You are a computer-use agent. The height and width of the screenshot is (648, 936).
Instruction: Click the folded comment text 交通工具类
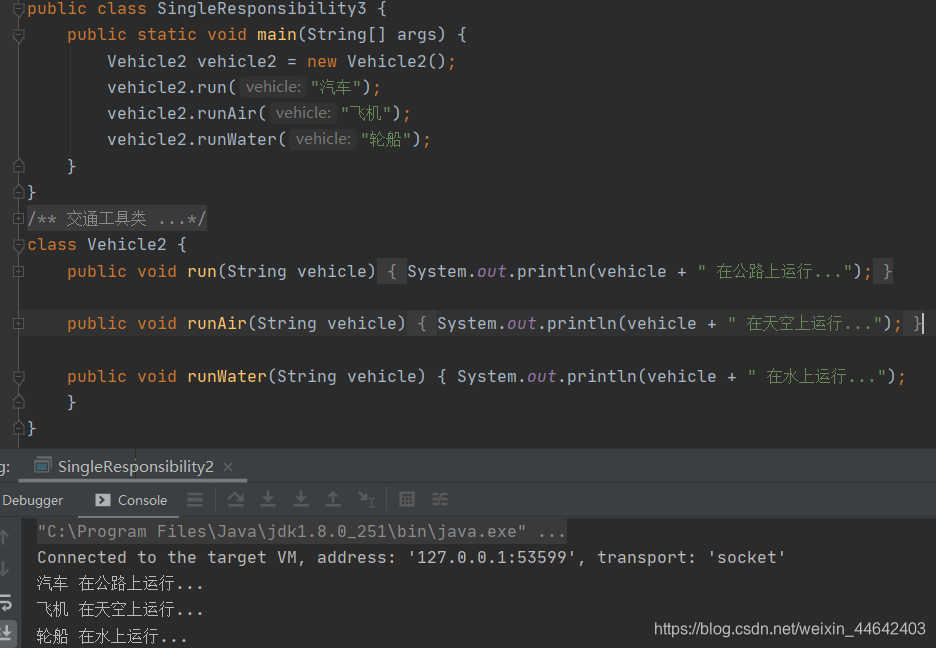coord(106,219)
